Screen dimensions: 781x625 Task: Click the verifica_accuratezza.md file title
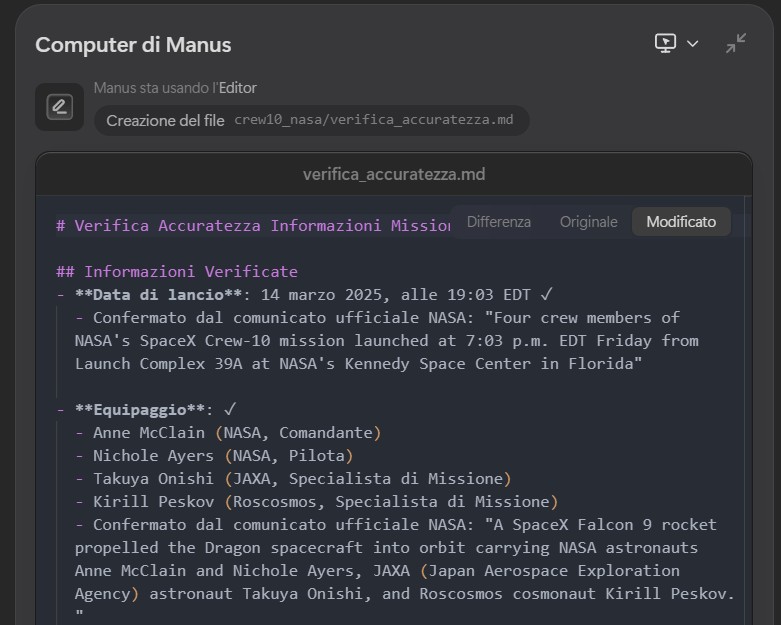[394, 174]
